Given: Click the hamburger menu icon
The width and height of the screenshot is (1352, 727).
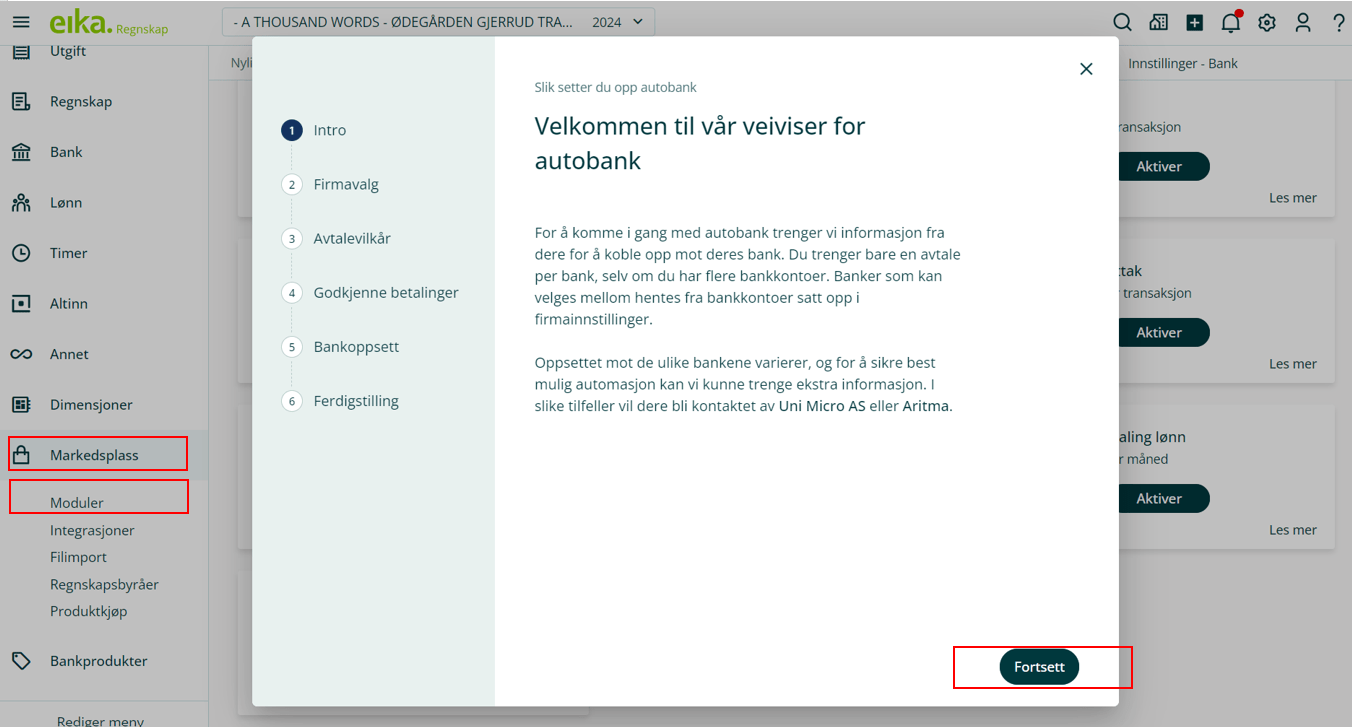Looking at the screenshot, I should (21, 22).
